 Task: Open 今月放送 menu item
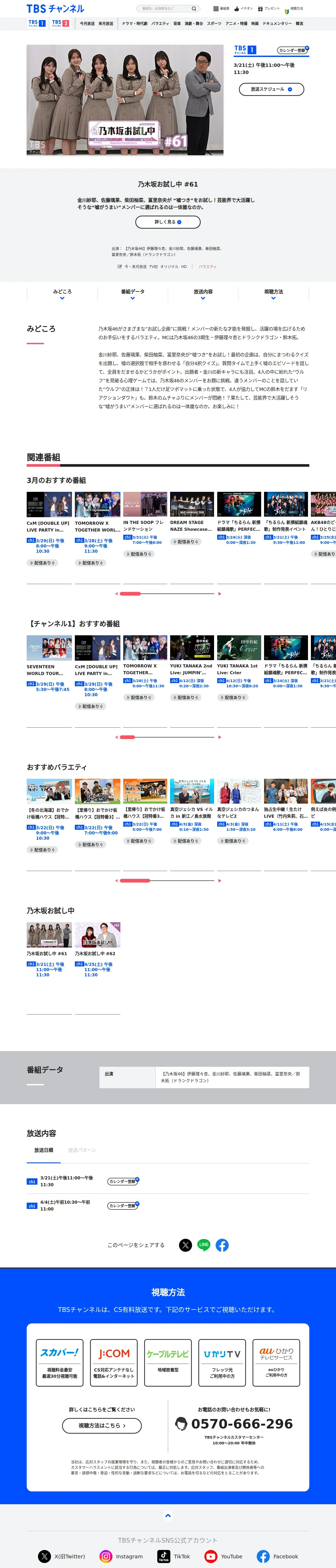(87, 24)
